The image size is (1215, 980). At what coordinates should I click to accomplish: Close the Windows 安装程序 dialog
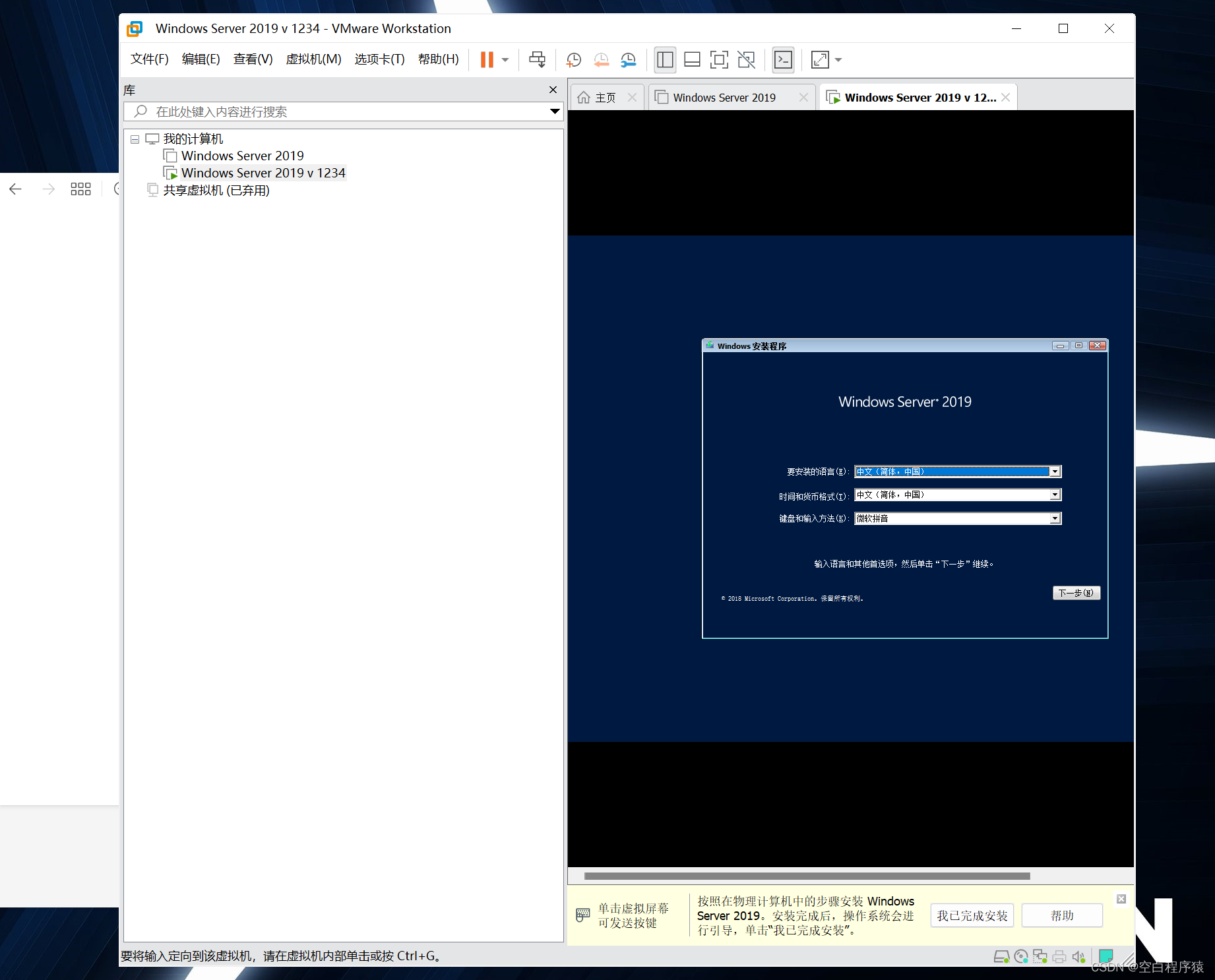pos(1098,346)
